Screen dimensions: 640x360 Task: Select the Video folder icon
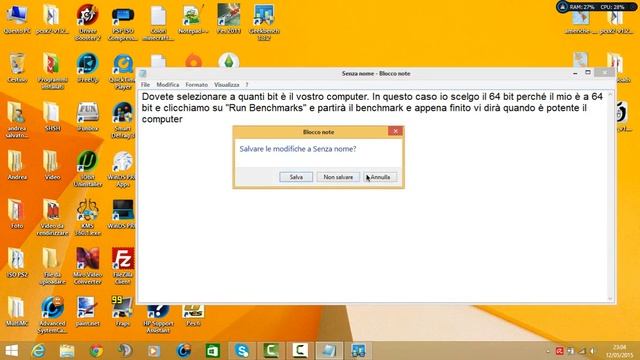pyautogui.click(x=52, y=165)
